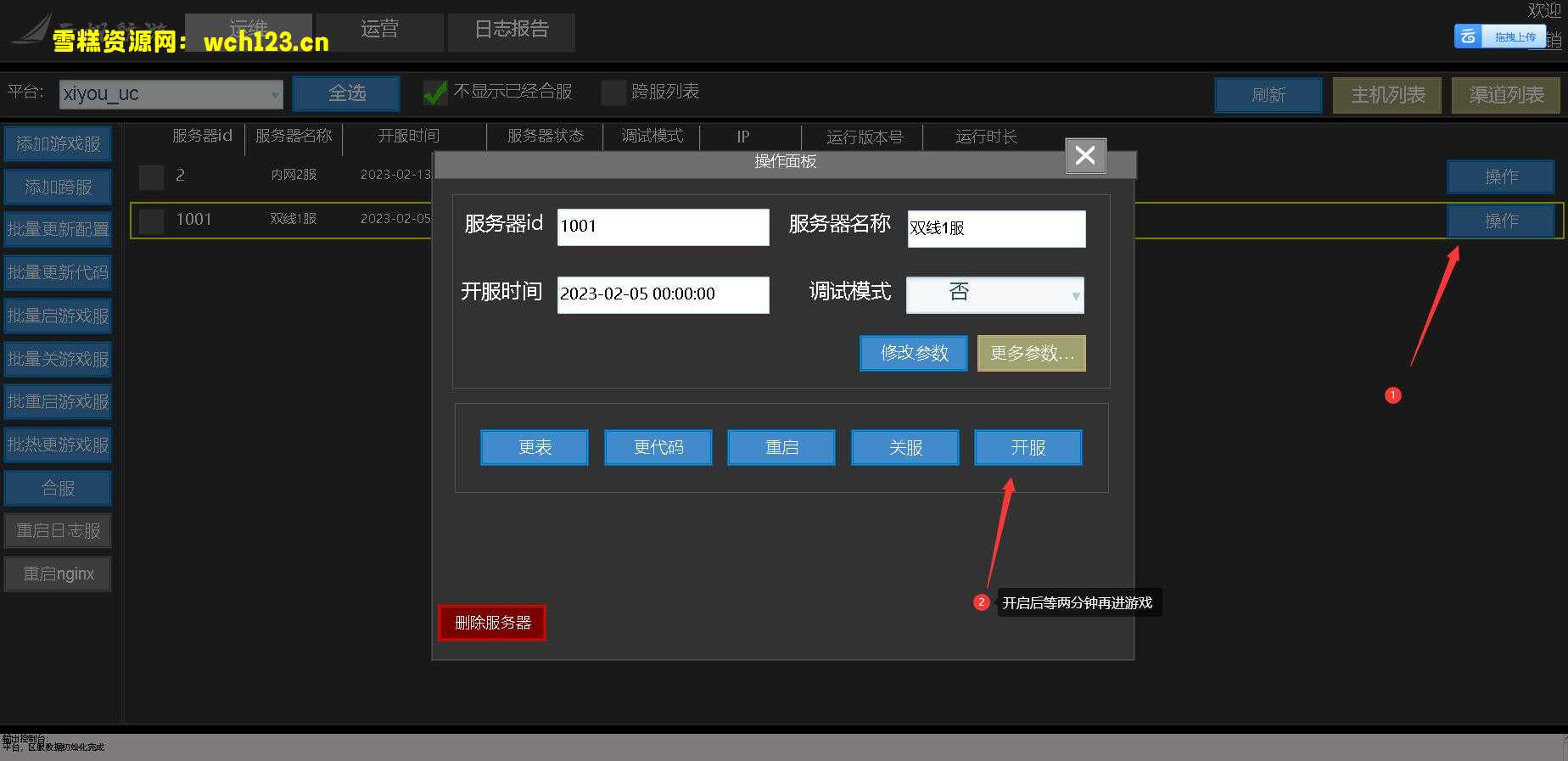Click 更多参数... button
The height and width of the screenshot is (761, 1568).
click(1031, 353)
